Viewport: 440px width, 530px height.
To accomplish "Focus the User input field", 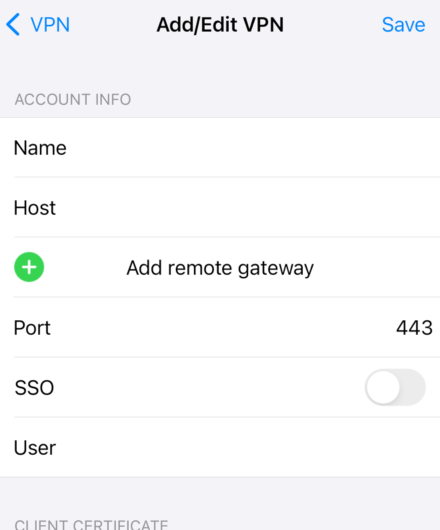I will coord(250,448).
